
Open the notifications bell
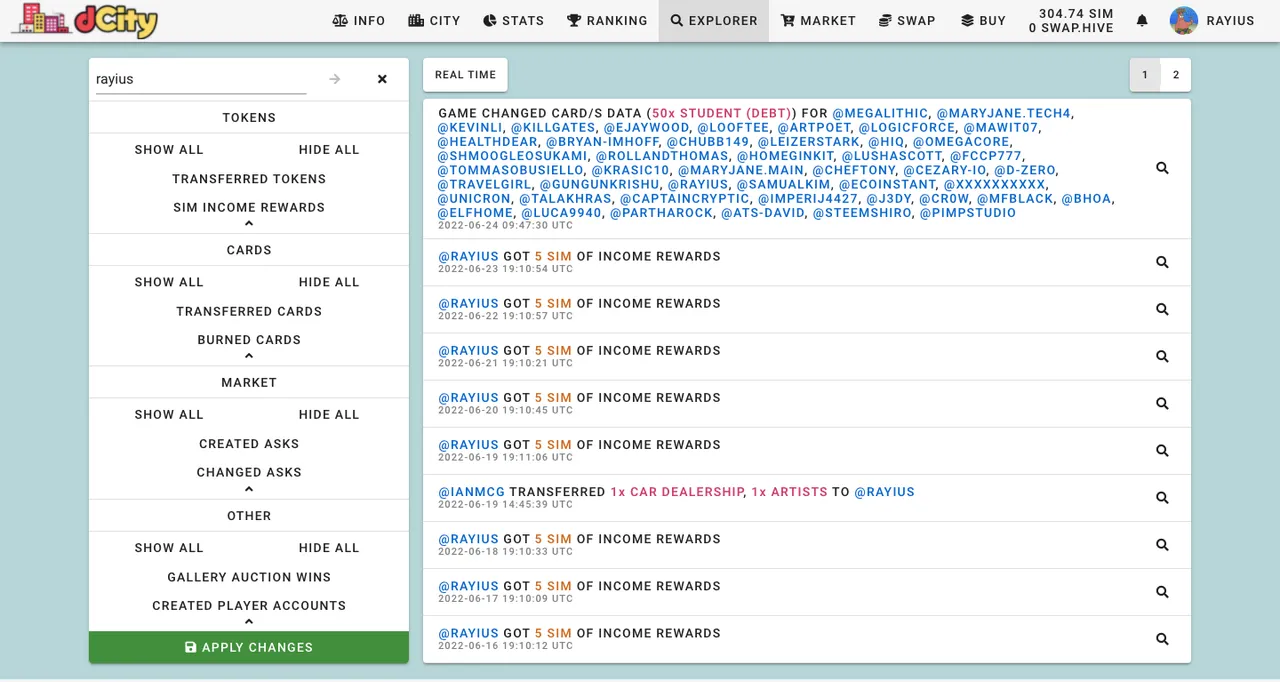1142,20
